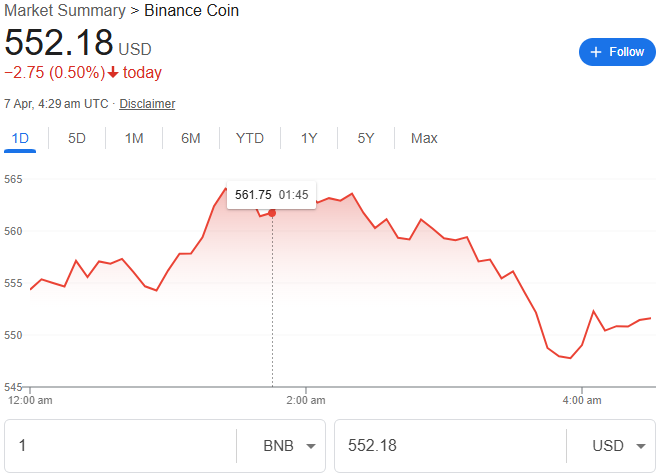
Task: Click the BNB amount input field
Action: (120, 446)
